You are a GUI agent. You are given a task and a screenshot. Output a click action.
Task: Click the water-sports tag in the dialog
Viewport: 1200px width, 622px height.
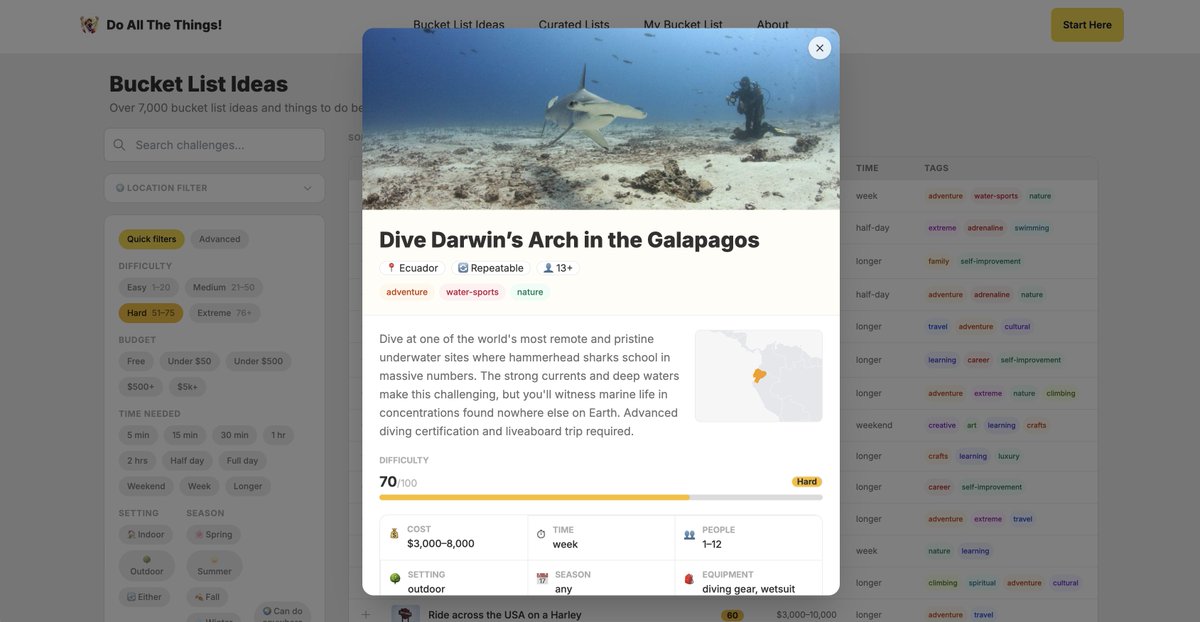point(472,292)
